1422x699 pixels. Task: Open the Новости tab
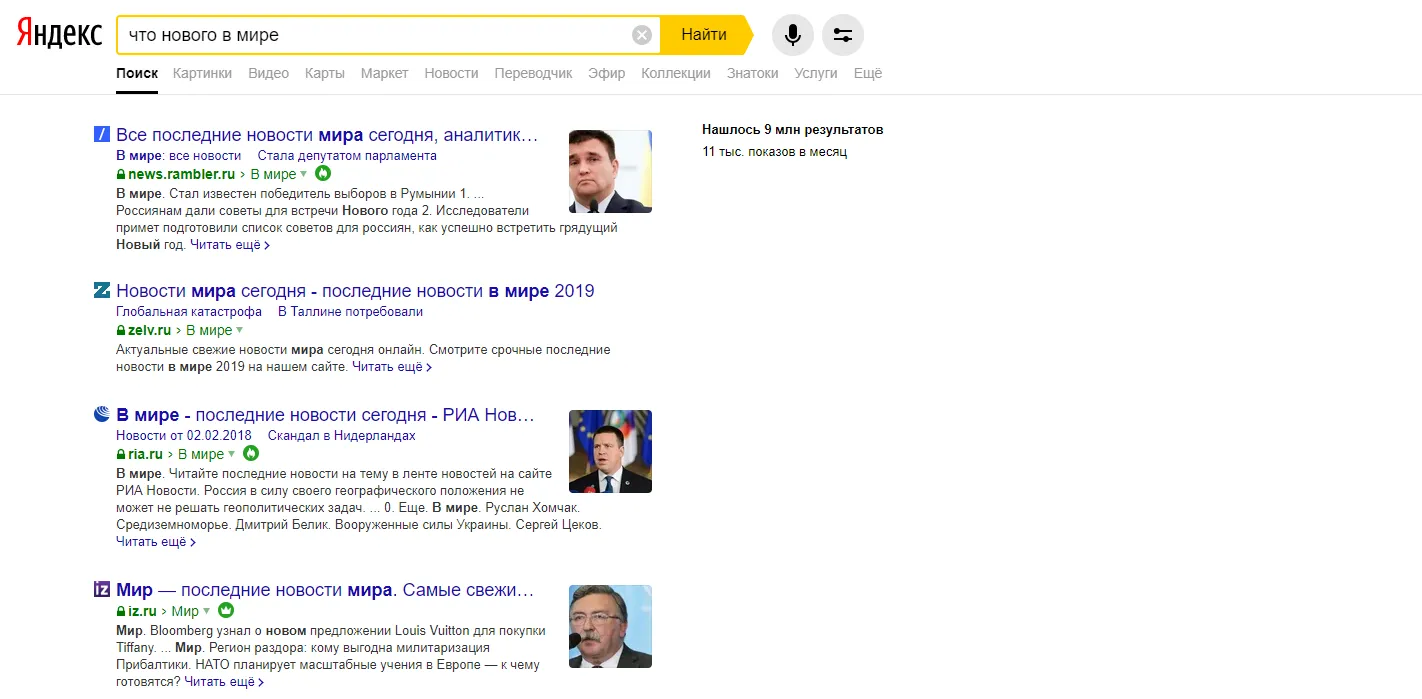451,73
